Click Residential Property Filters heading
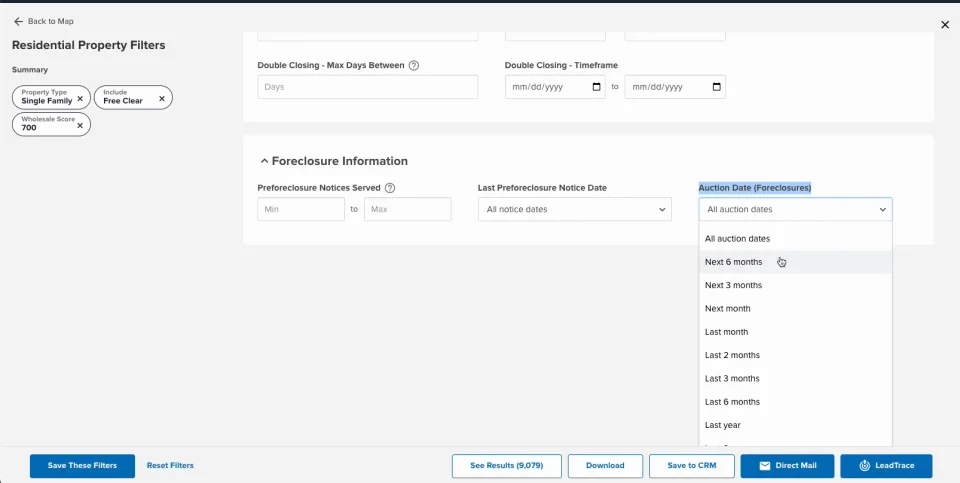 (x=89, y=45)
